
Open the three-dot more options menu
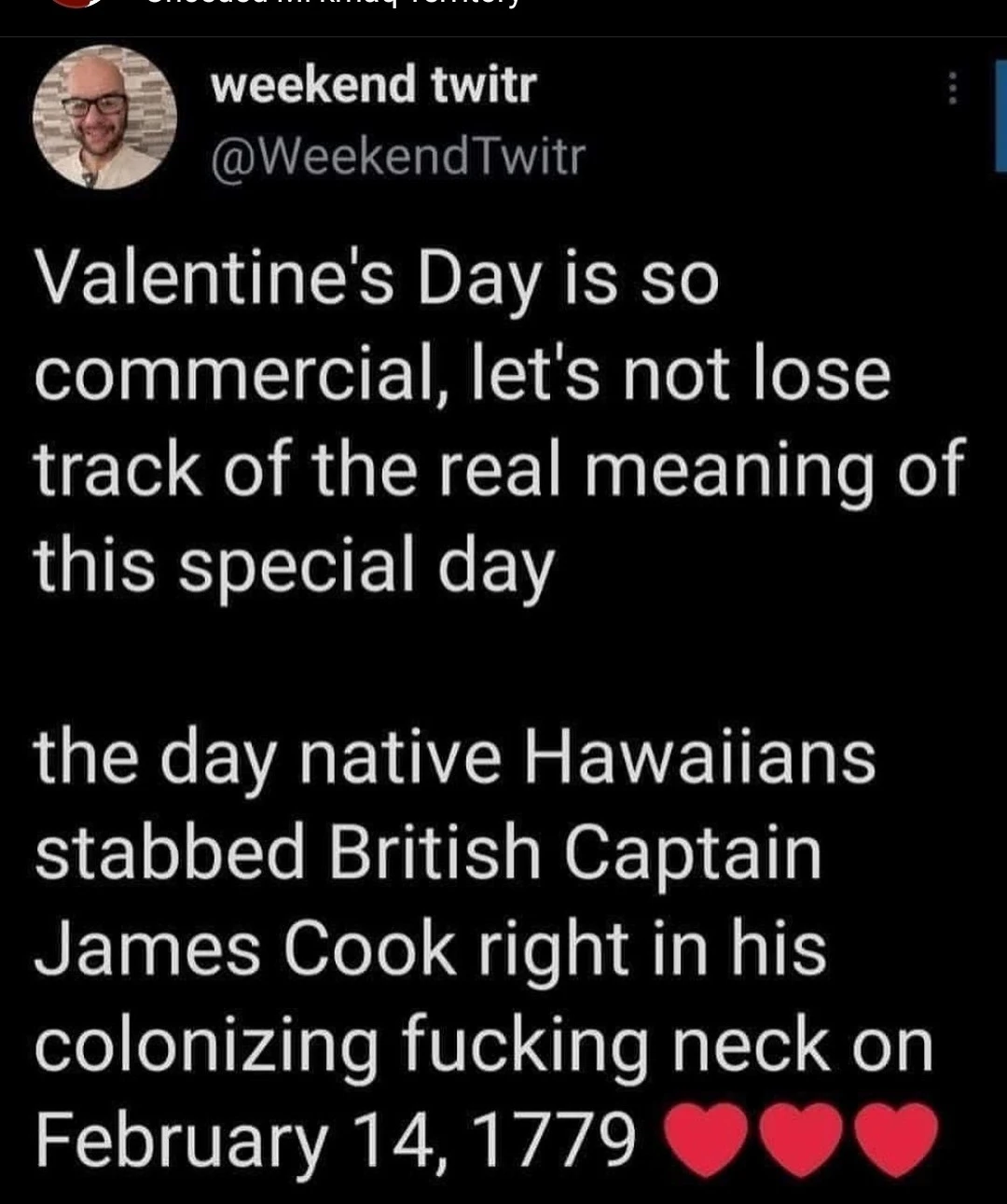click(951, 89)
